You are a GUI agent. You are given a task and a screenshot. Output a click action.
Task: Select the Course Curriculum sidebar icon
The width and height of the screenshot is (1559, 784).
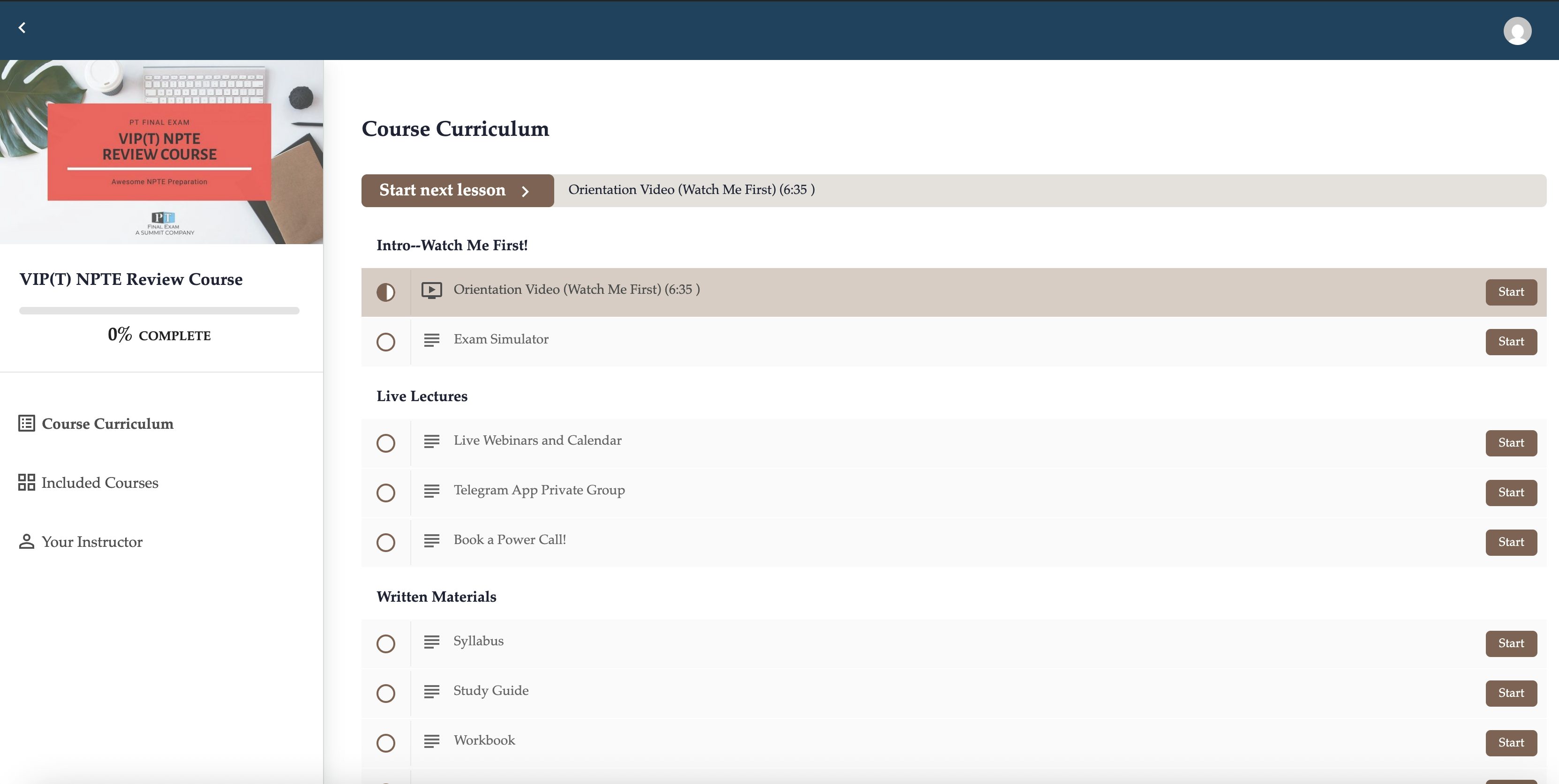[27, 424]
